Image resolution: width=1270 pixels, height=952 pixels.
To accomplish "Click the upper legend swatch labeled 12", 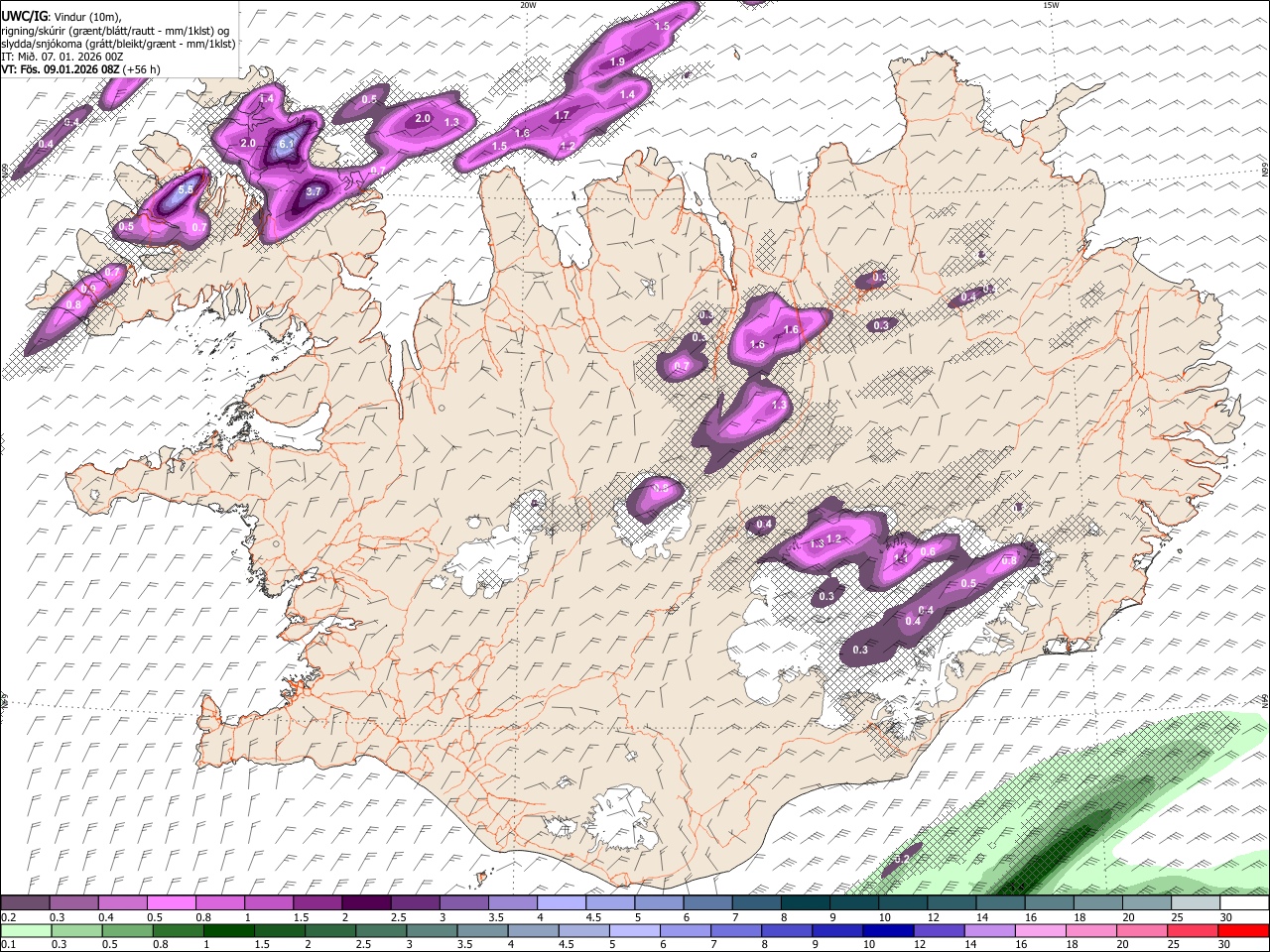I will 951,903.
